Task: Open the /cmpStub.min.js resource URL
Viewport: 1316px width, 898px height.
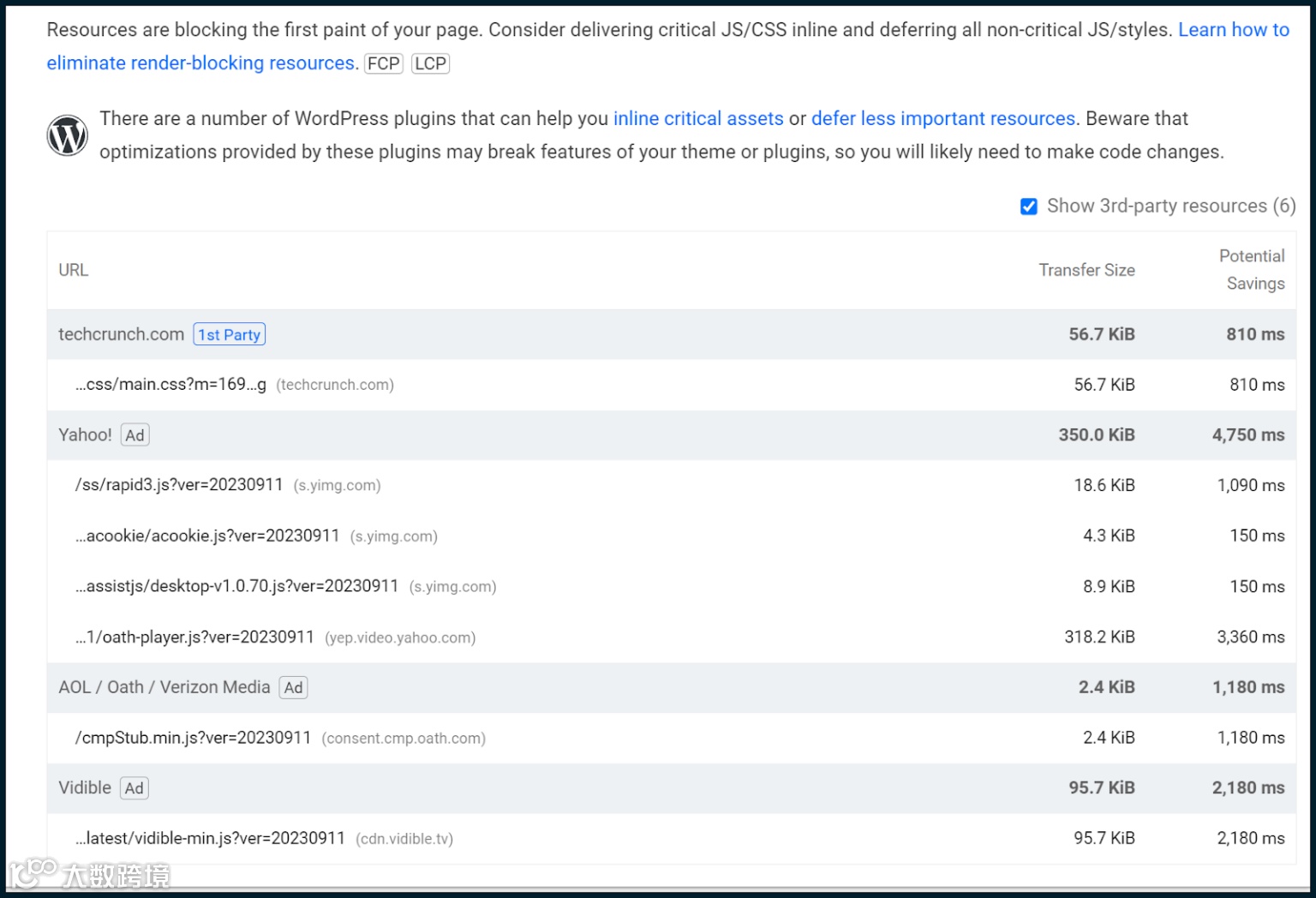Action: [193, 738]
